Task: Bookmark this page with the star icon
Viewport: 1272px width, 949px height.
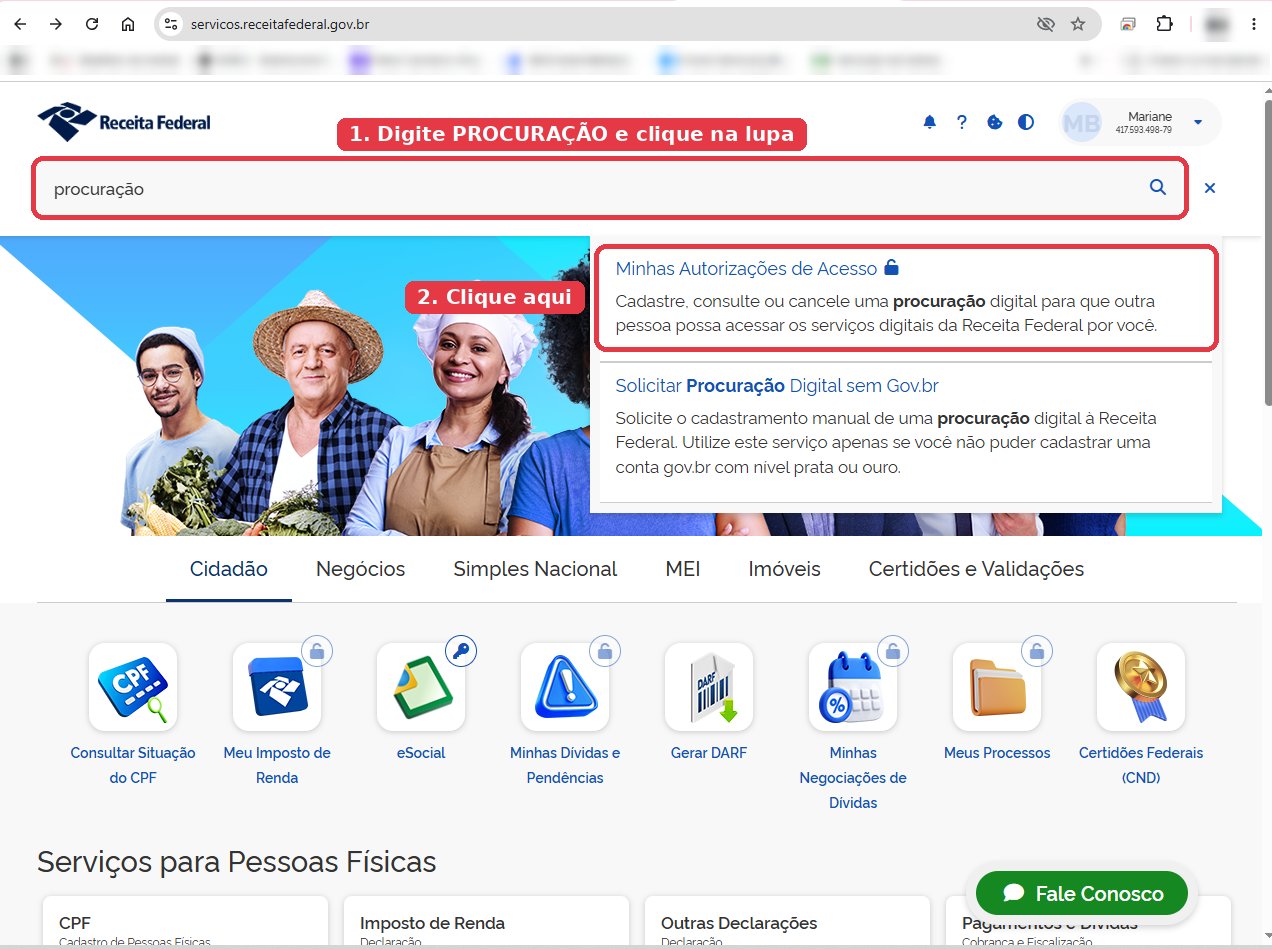Action: tap(1078, 24)
